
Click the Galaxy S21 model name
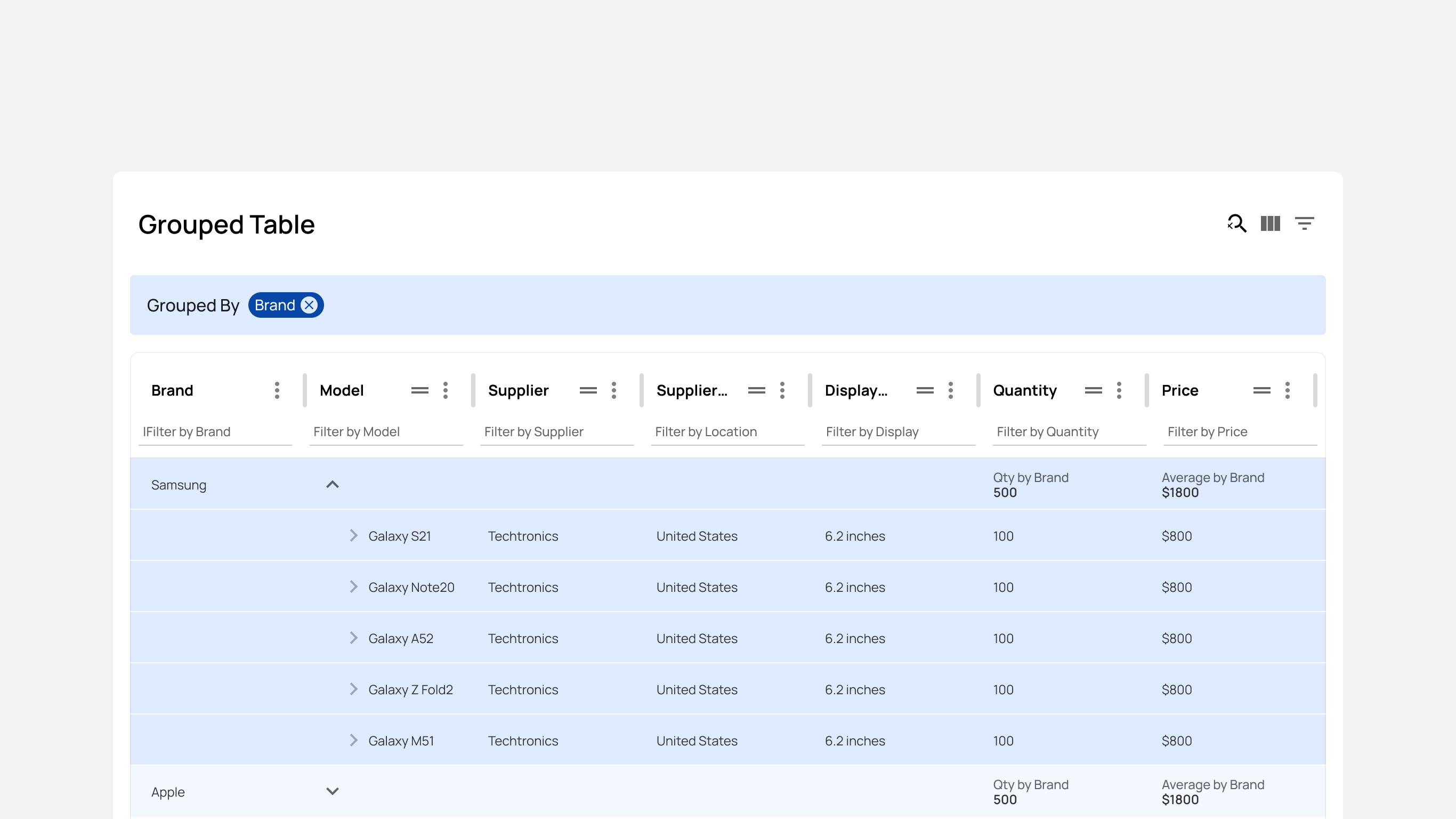(x=400, y=536)
